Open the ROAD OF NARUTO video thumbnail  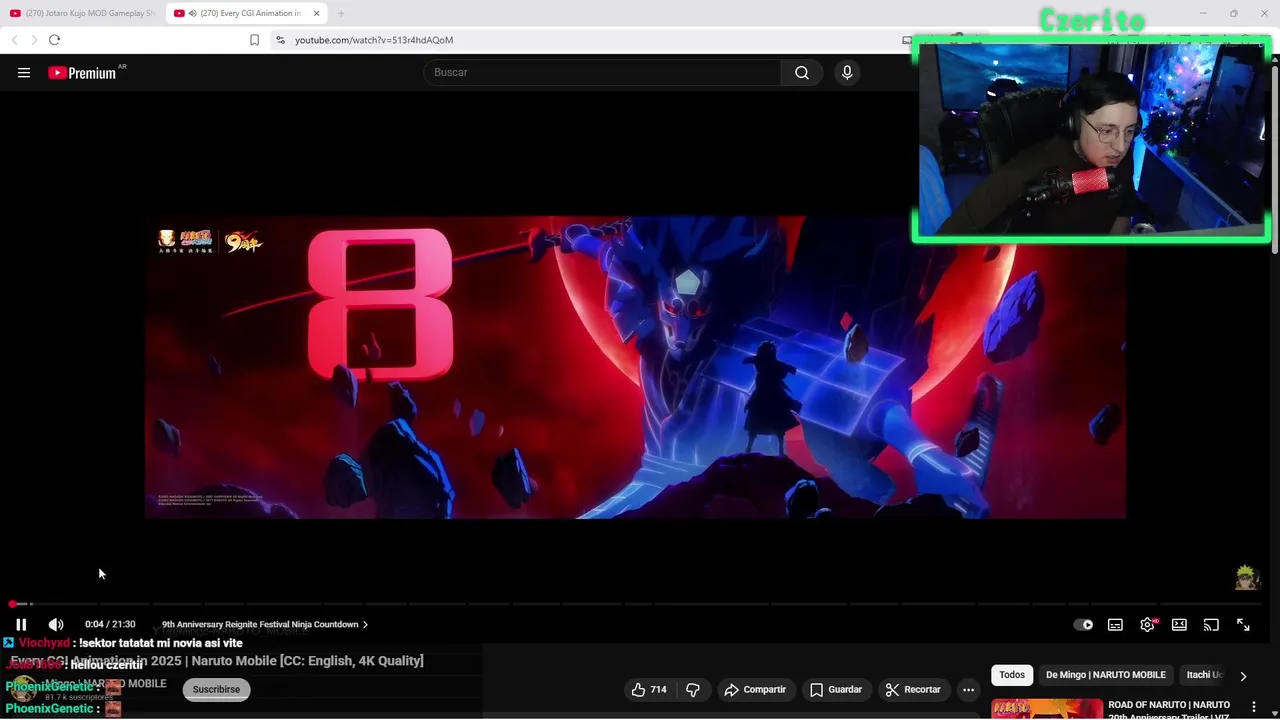pyautogui.click(x=1046, y=709)
